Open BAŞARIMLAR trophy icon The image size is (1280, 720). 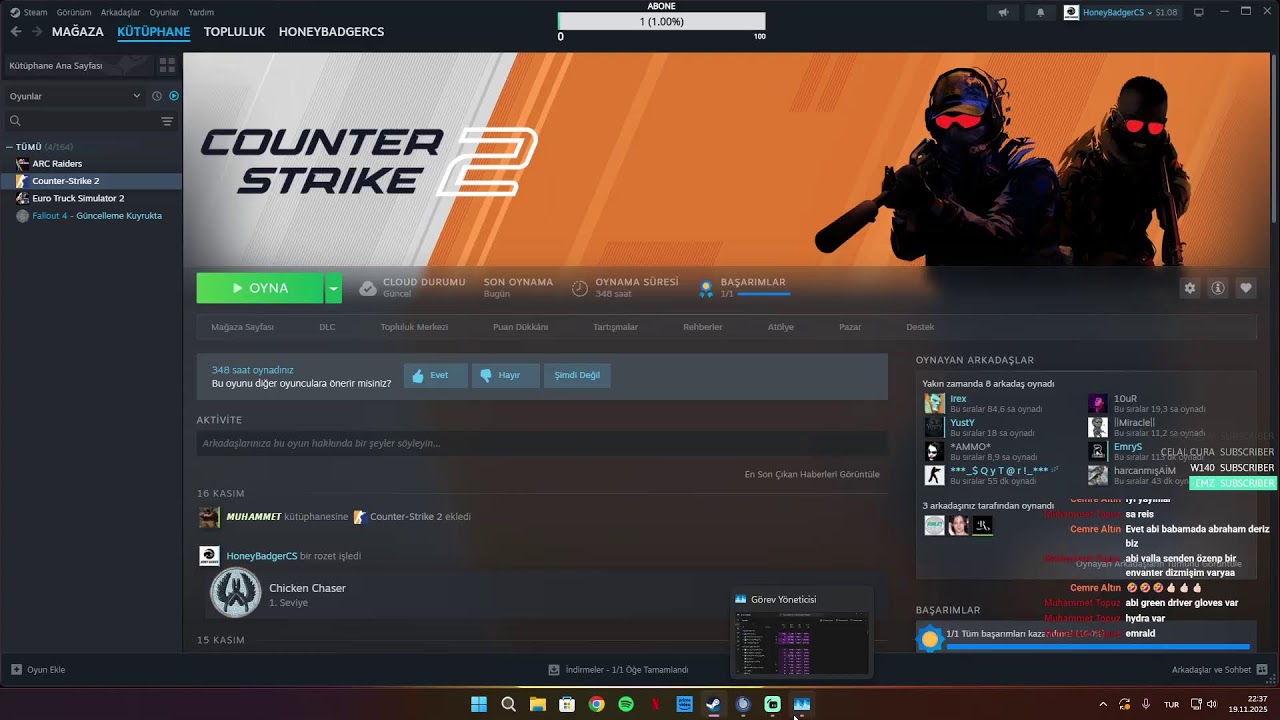(706, 288)
